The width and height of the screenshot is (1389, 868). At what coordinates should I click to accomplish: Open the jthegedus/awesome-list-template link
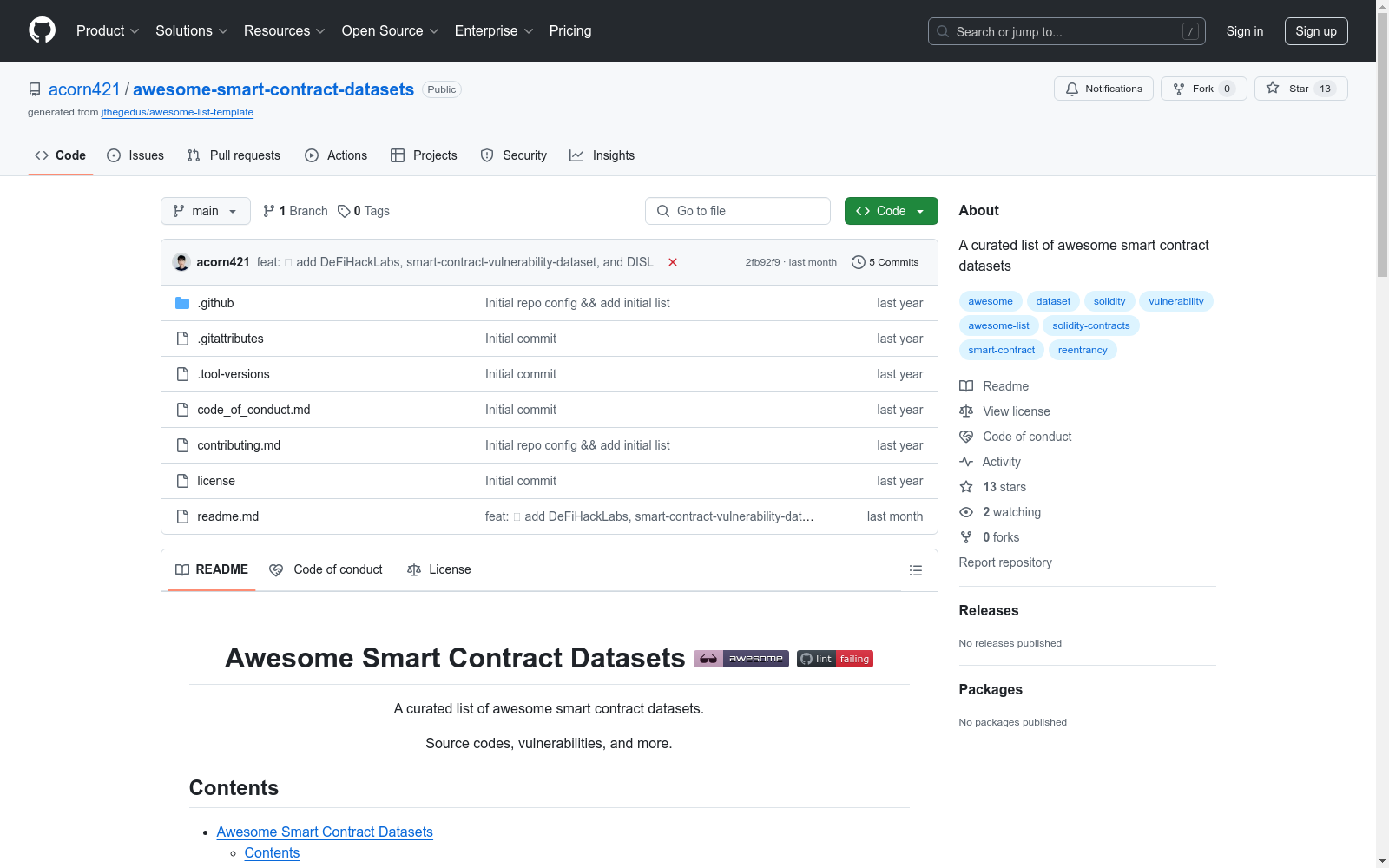tap(177, 112)
